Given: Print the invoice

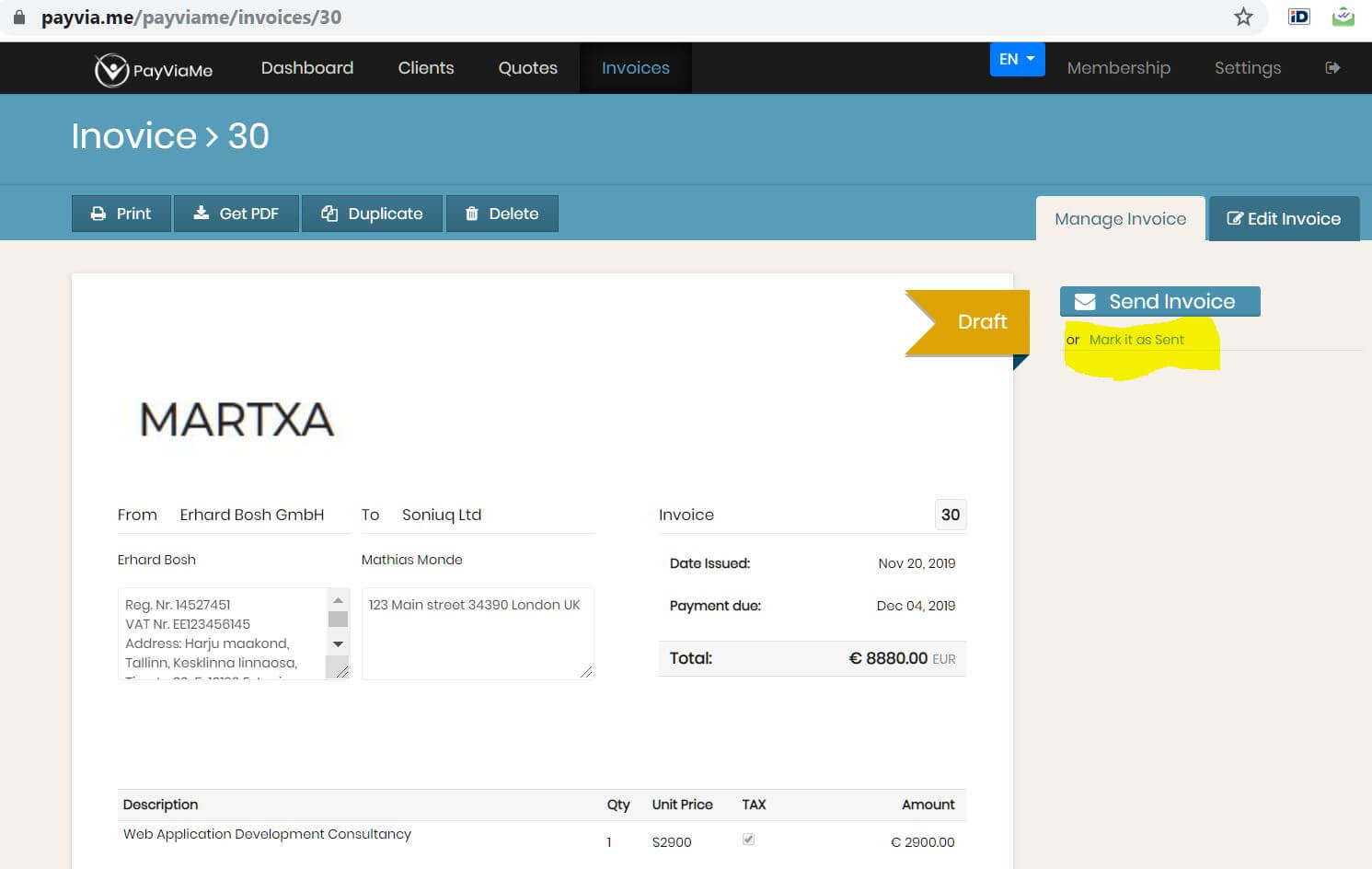Looking at the screenshot, I should pos(121,214).
